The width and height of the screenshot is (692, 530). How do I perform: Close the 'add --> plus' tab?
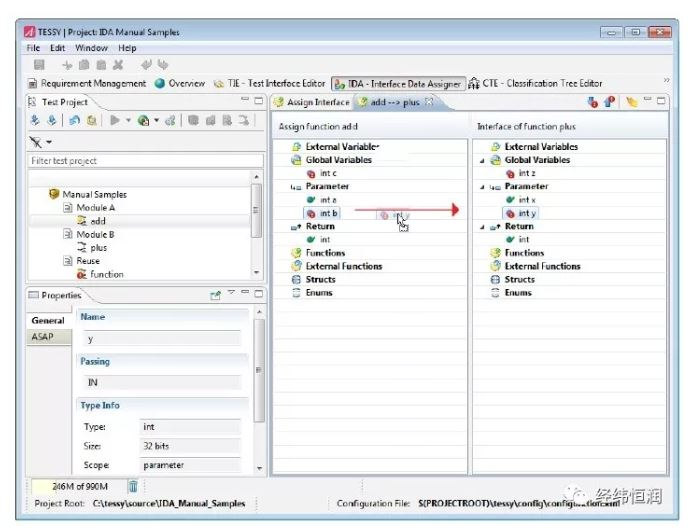pos(429,102)
